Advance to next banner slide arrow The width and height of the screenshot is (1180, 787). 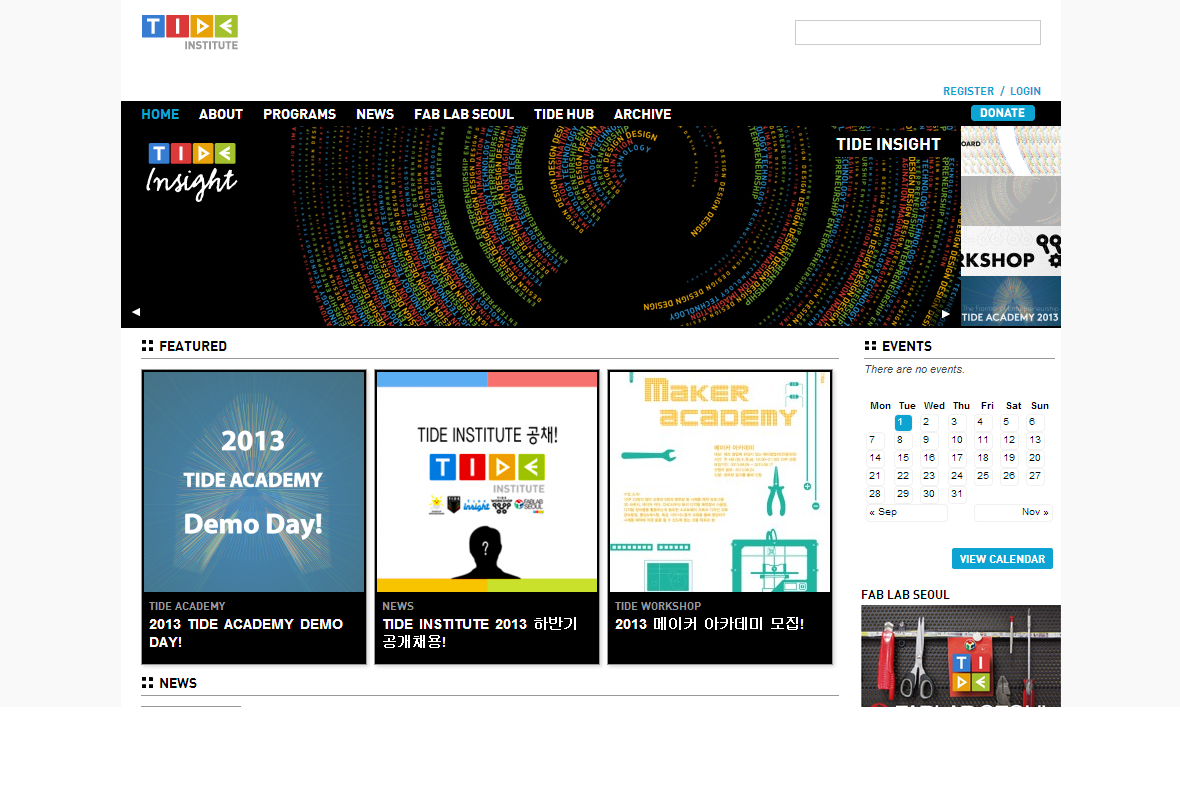click(x=945, y=314)
